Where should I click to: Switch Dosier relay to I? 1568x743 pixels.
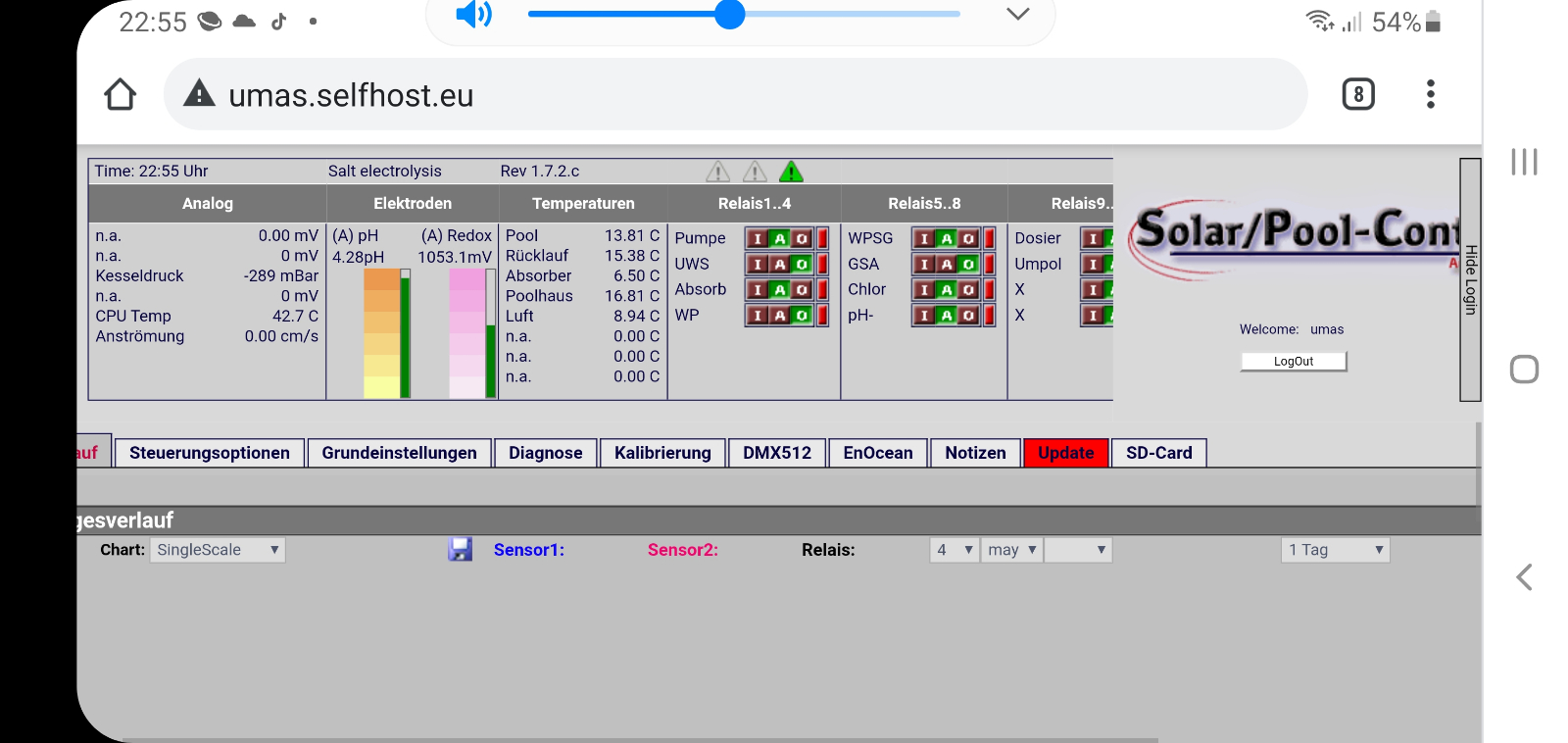coord(1093,238)
